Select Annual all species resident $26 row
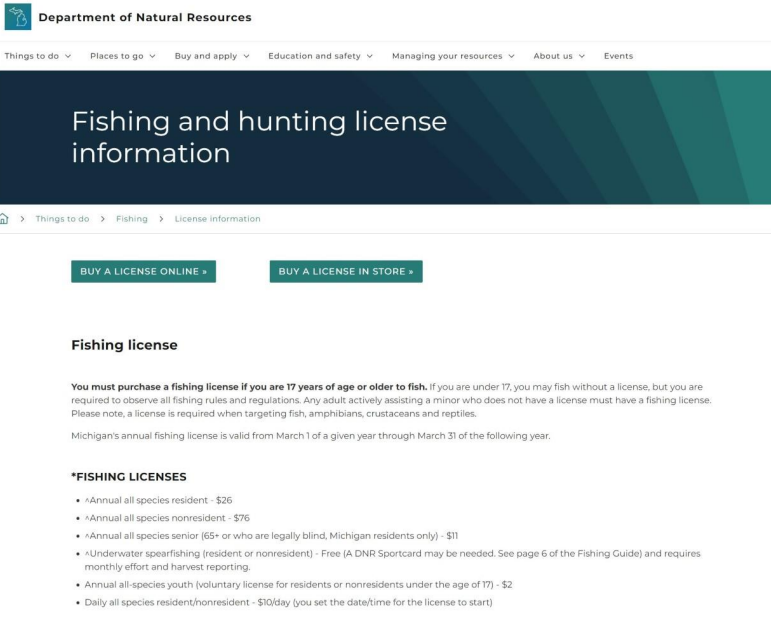Image resolution: width=771 pixels, height=644 pixels. [x=158, y=500]
